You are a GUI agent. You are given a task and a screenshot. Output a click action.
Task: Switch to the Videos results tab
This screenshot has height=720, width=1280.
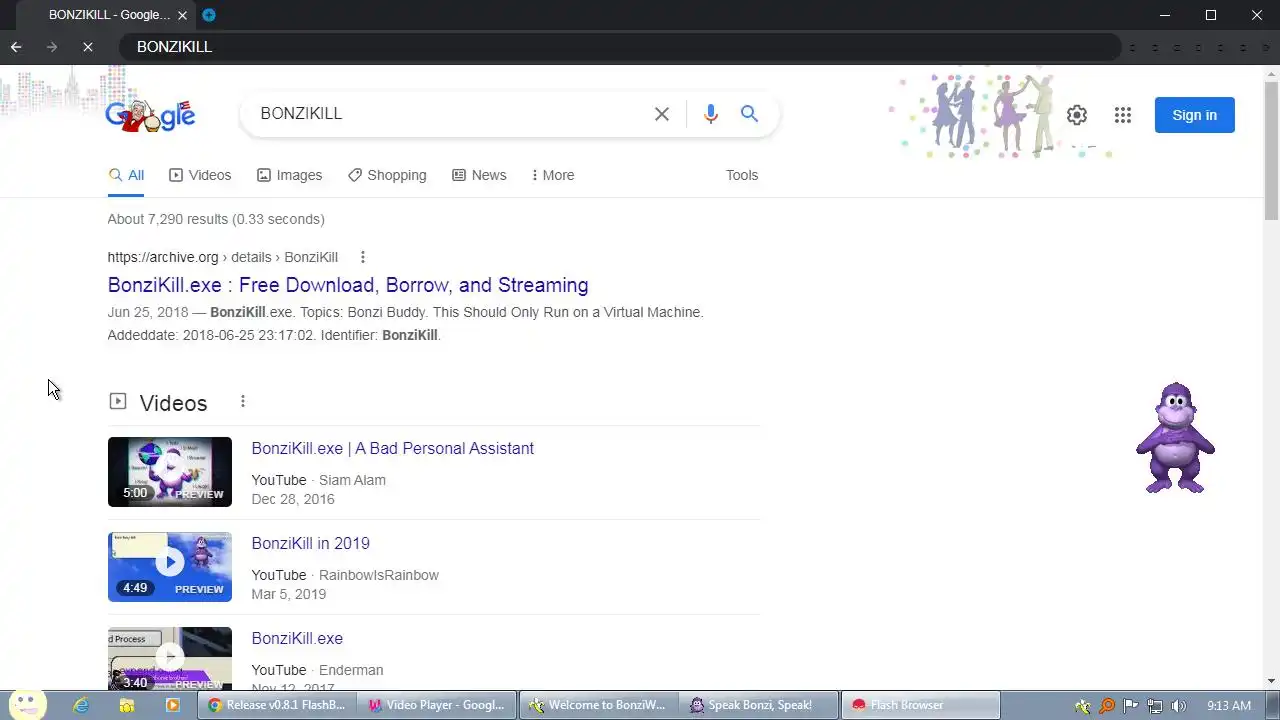[200, 175]
